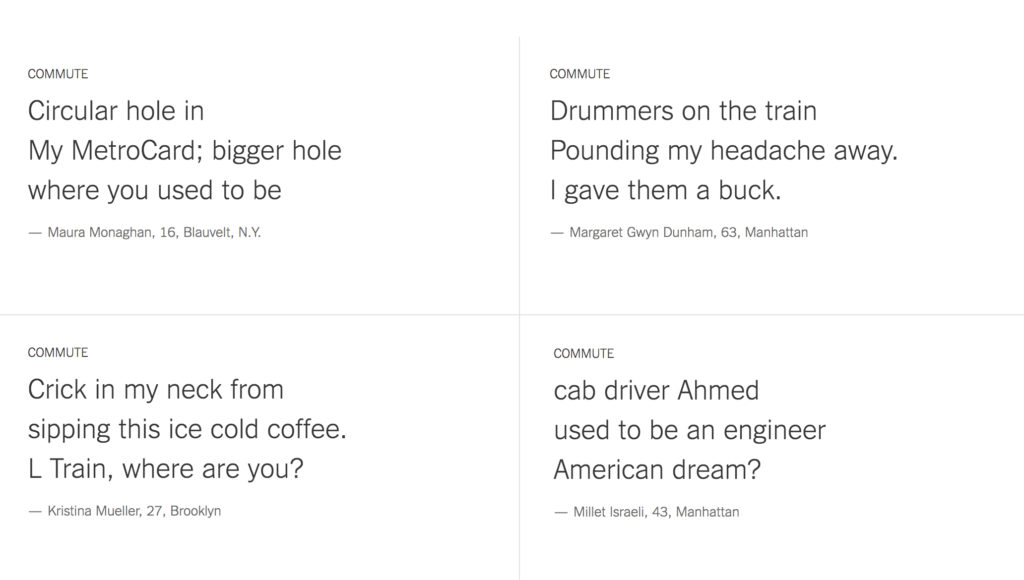Click the COMMUTE label above the Drummers haiku
The width and height of the screenshot is (1024, 580).
(x=579, y=74)
